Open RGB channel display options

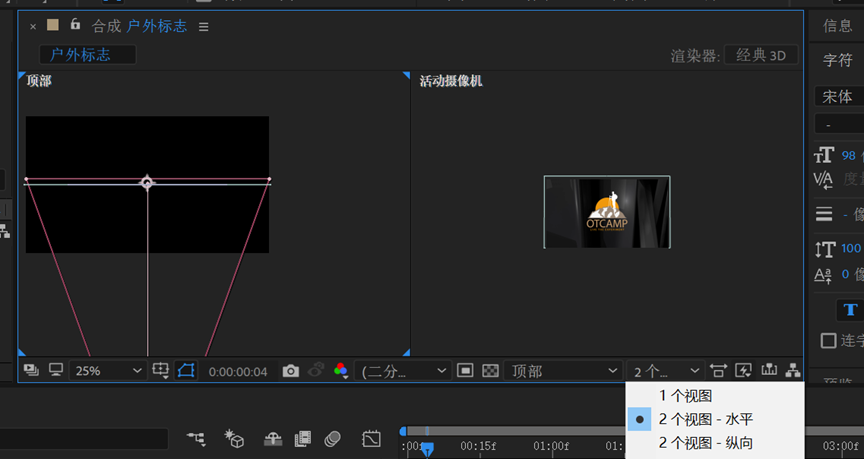[341, 370]
